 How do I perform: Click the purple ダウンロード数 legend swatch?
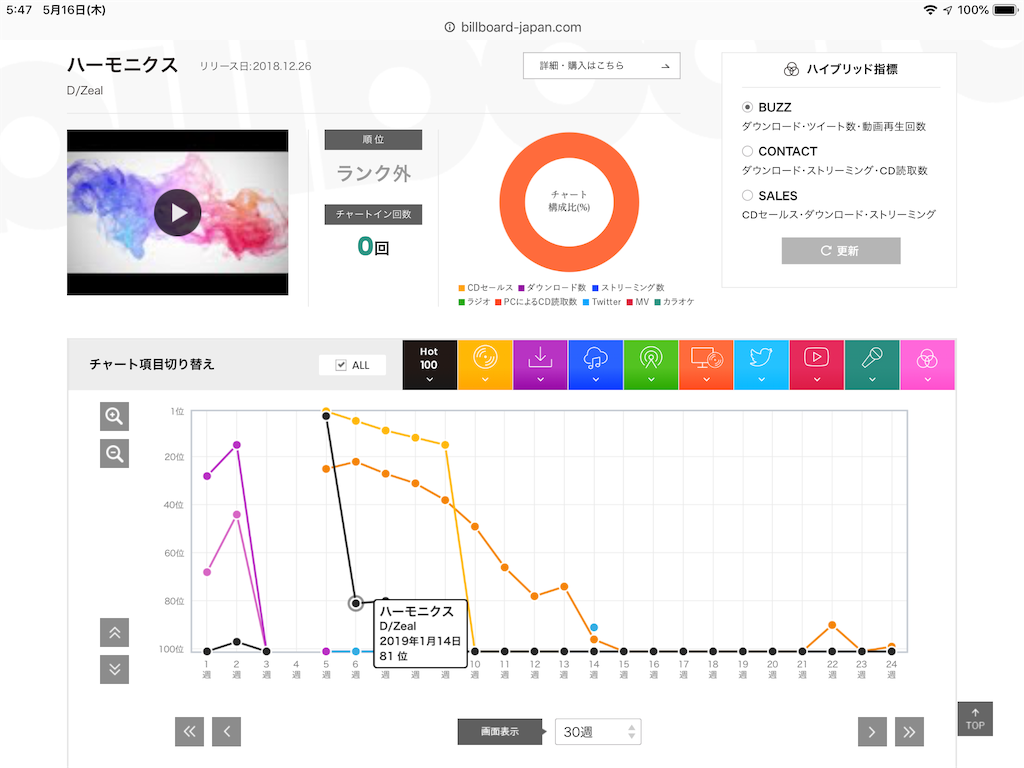521,288
